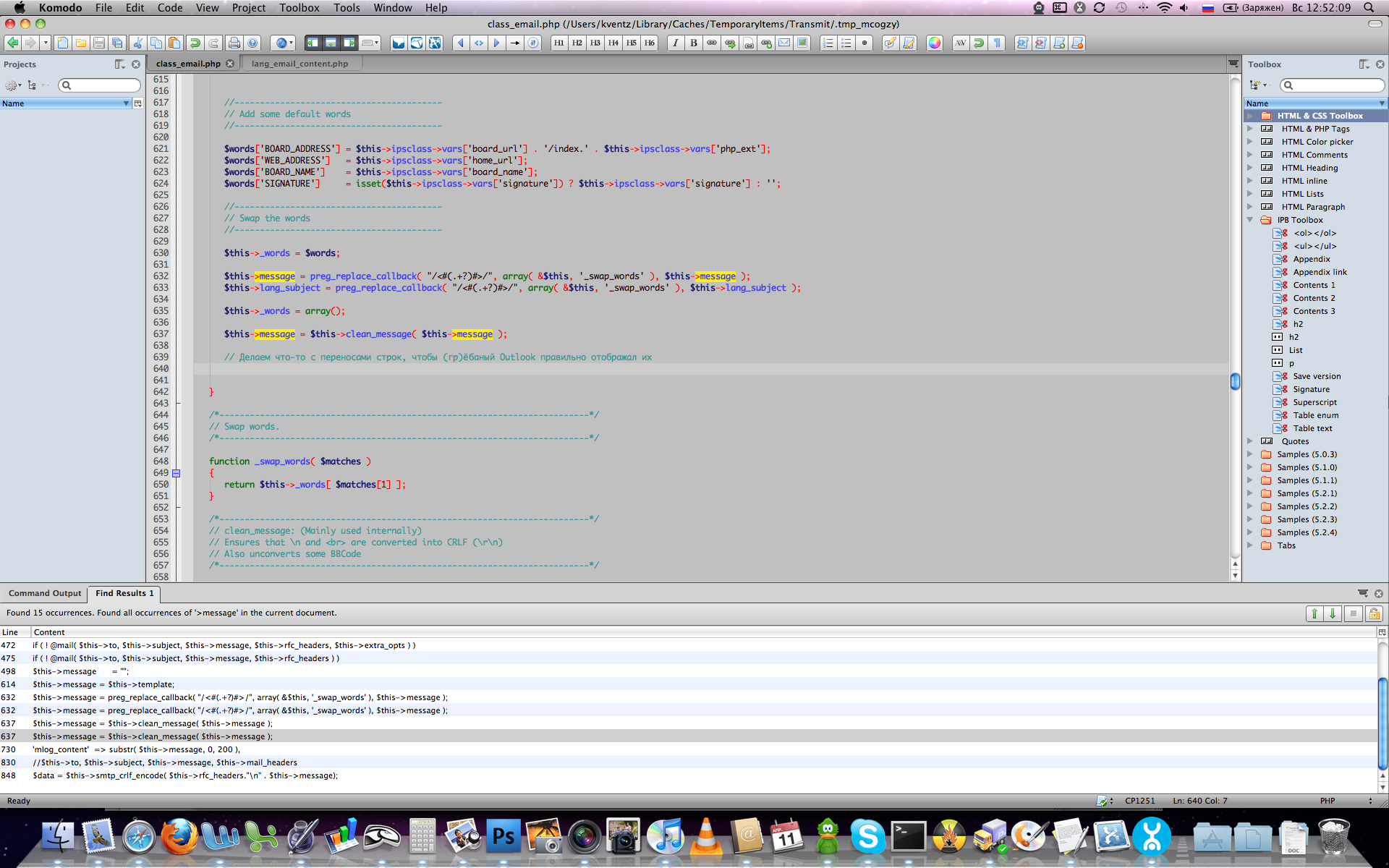Switch to Command Output tab
The width and height of the screenshot is (1389, 868).
point(45,593)
